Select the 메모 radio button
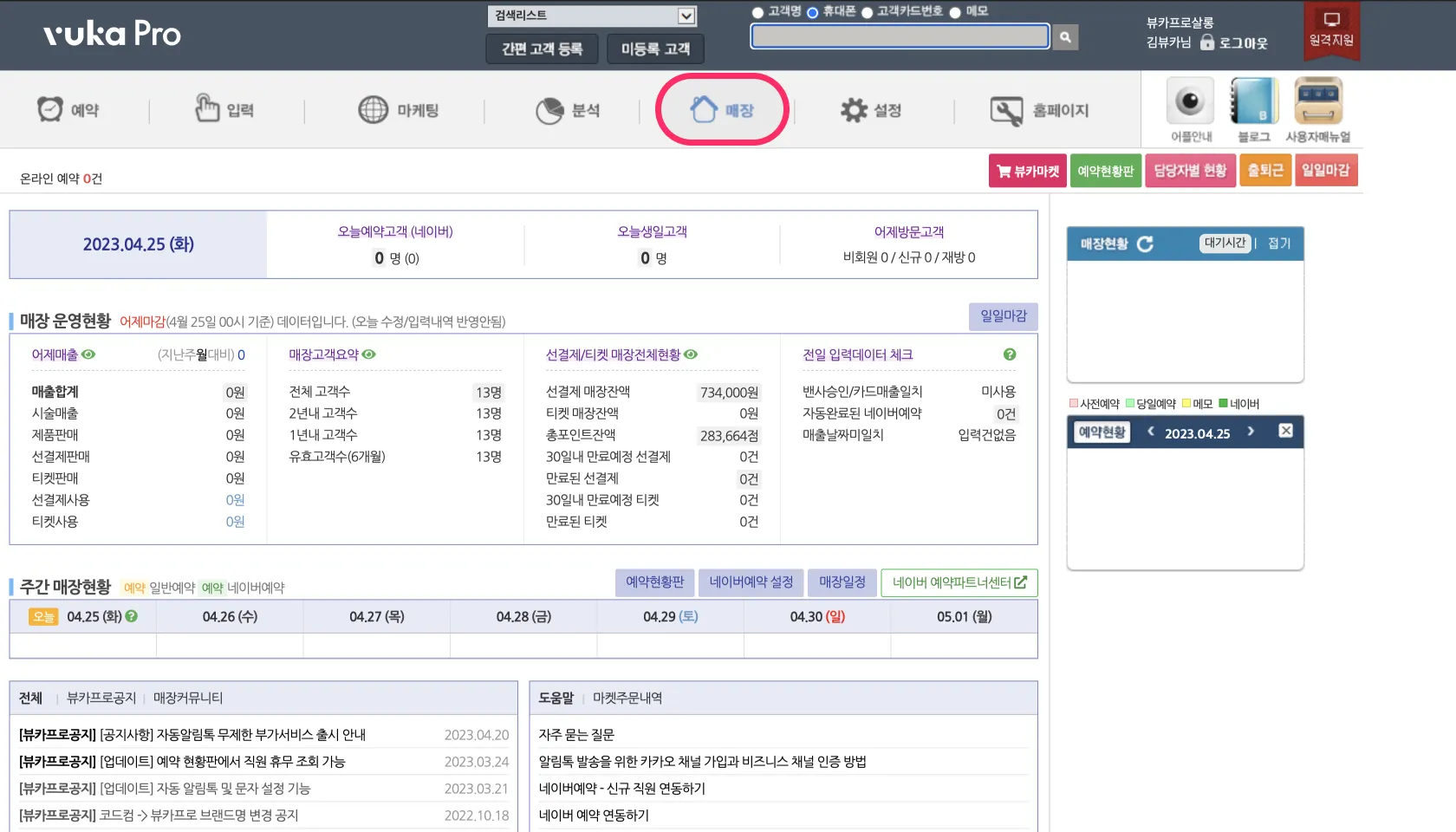 (x=955, y=12)
